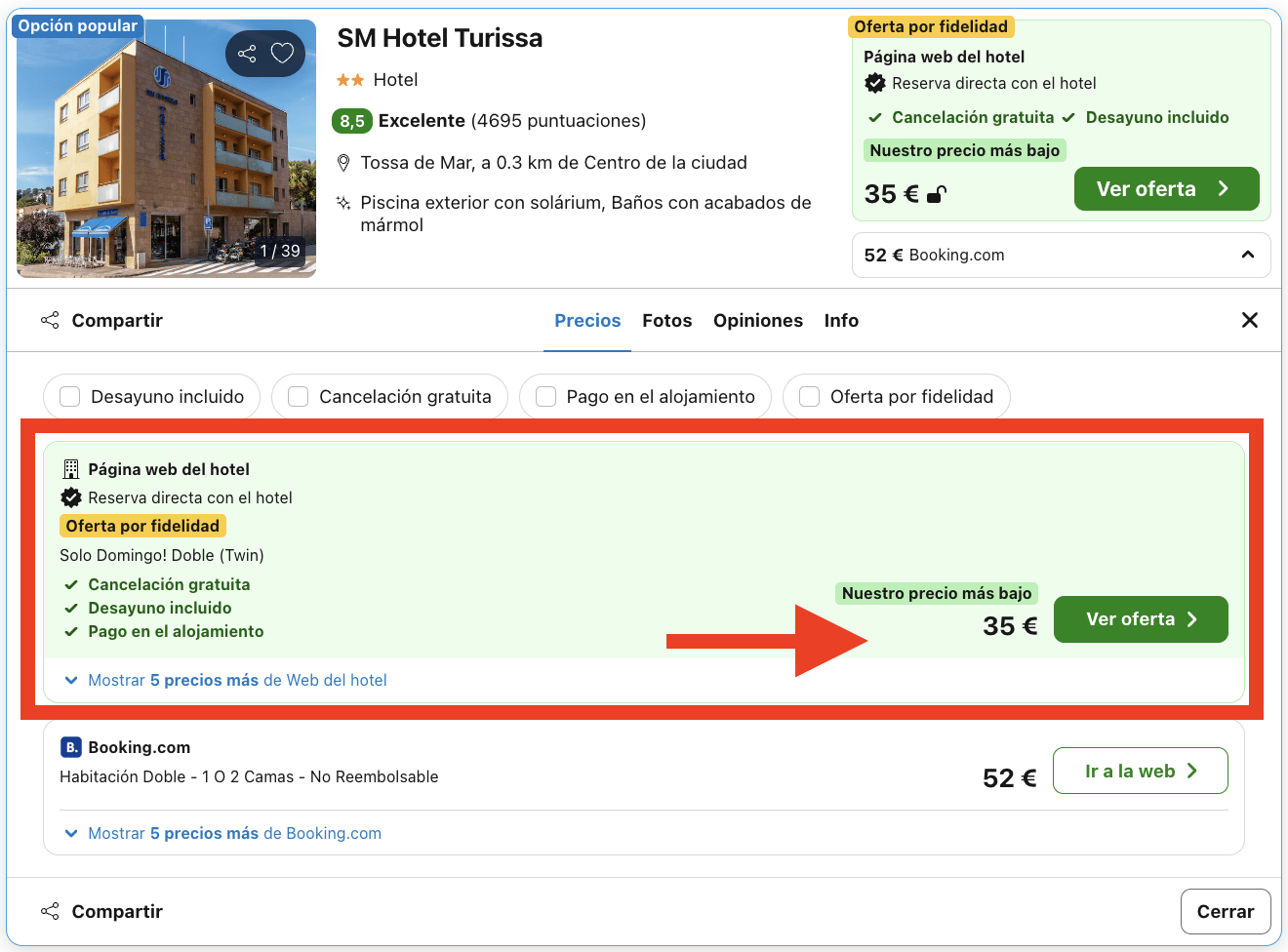Expand Mostrar 5 precios más de Booking.com
Image resolution: width=1288 pixels, height=952 pixels.
click(222, 833)
